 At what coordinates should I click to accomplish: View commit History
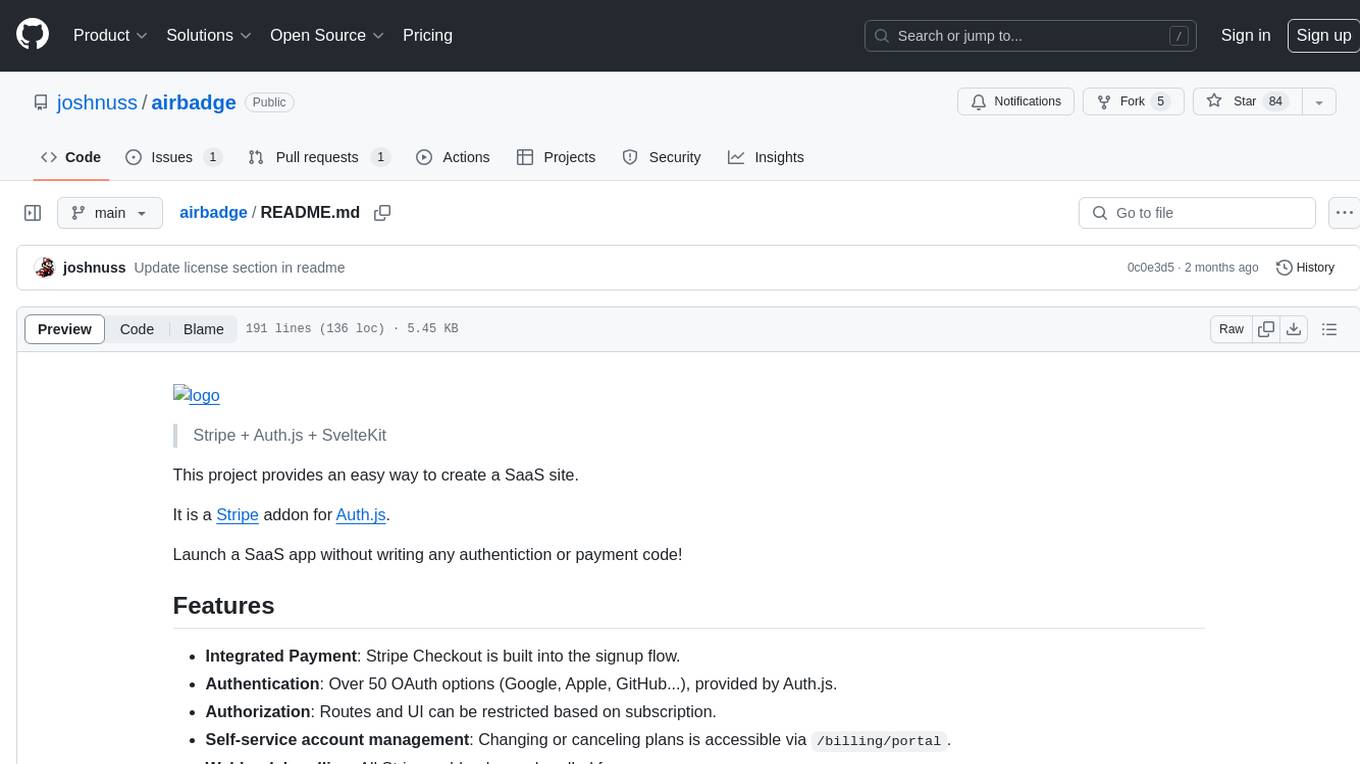[x=1305, y=267]
